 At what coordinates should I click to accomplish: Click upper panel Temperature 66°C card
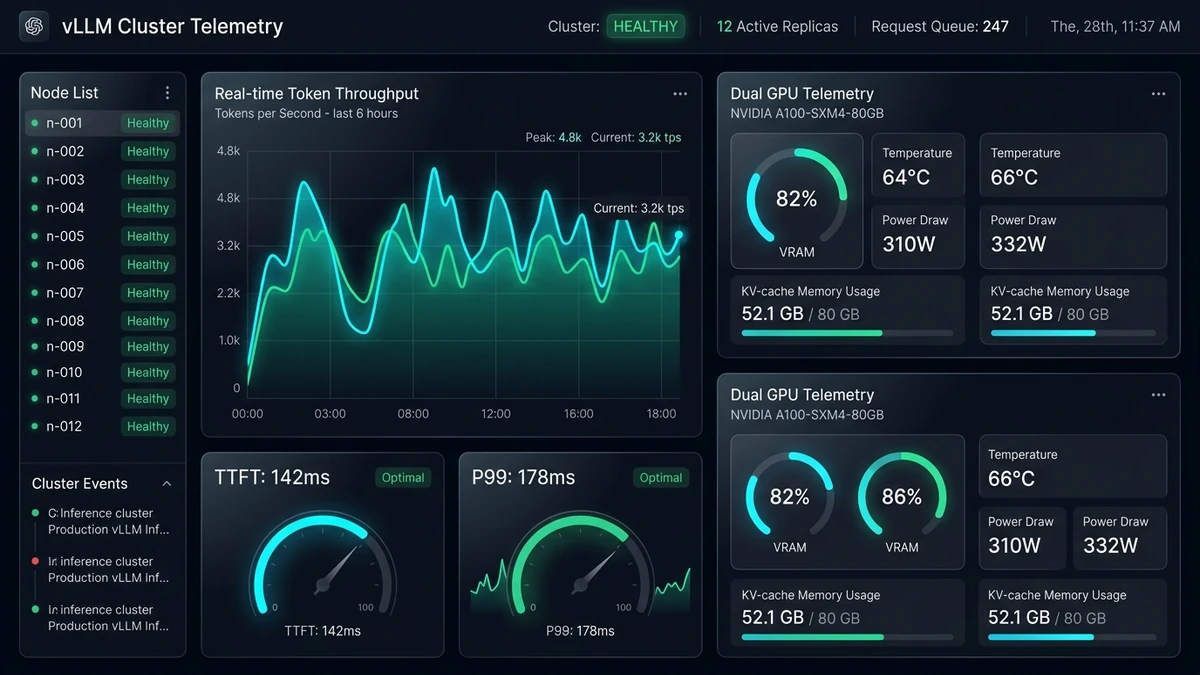pyautogui.click(x=1073, y=165)
